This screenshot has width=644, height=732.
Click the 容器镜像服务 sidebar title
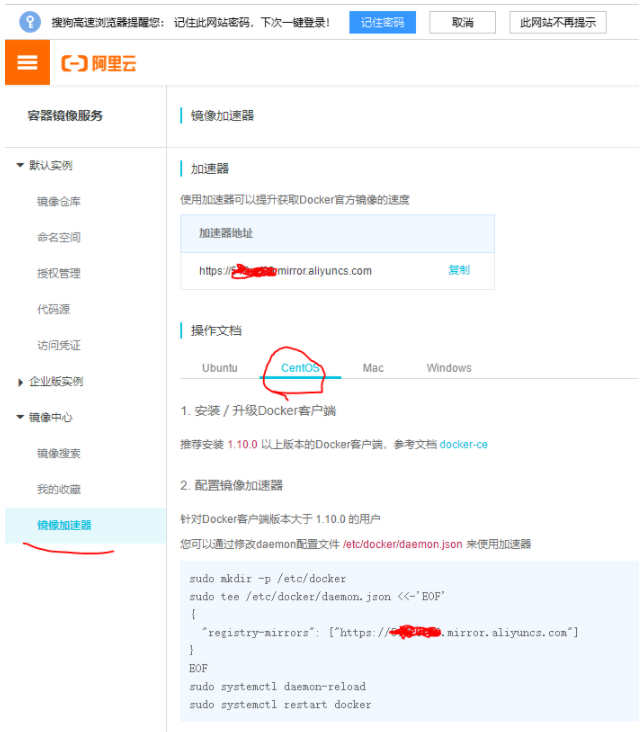[65, 116]
